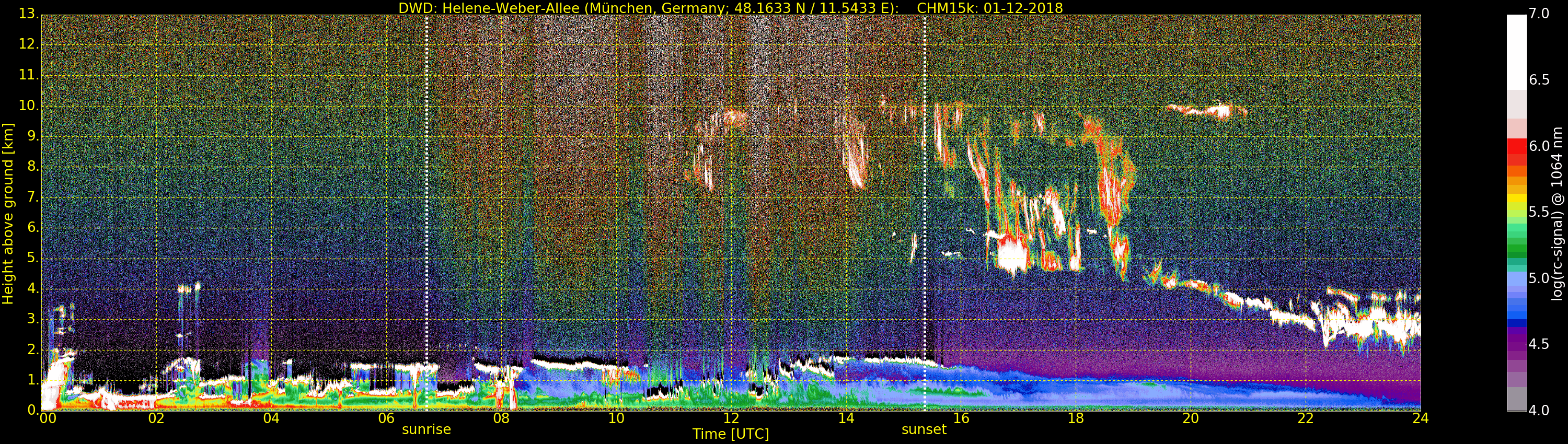The image size is (1568, 444).
Task: Click the '18' time axis tick label
Action: pos(1076,418)
